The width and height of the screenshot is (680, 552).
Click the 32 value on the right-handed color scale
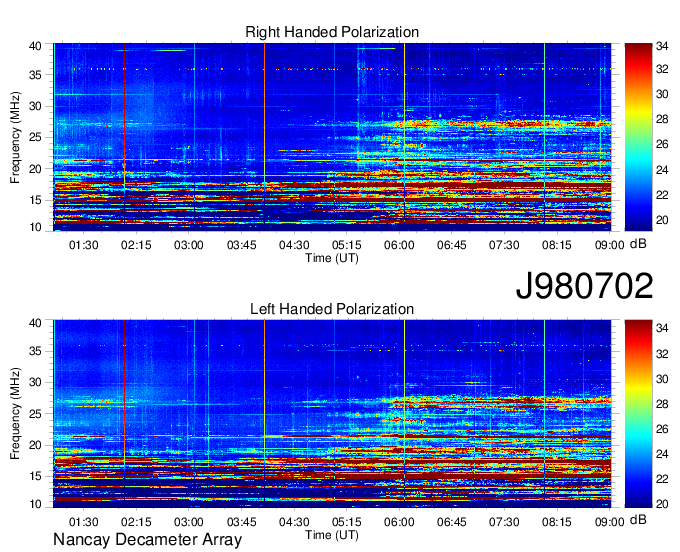tap(662, 69)
